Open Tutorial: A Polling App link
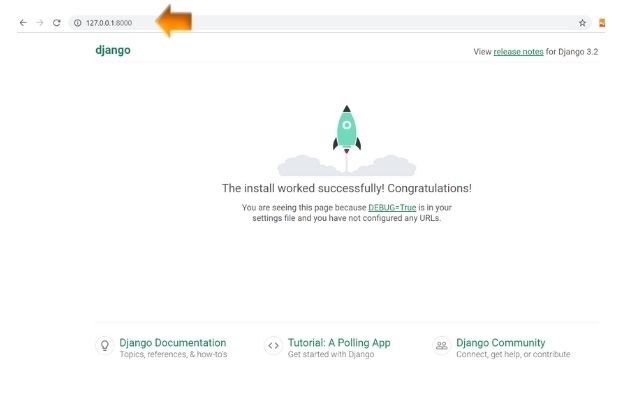Screen dimensions: 620x400 click(339, 343)
